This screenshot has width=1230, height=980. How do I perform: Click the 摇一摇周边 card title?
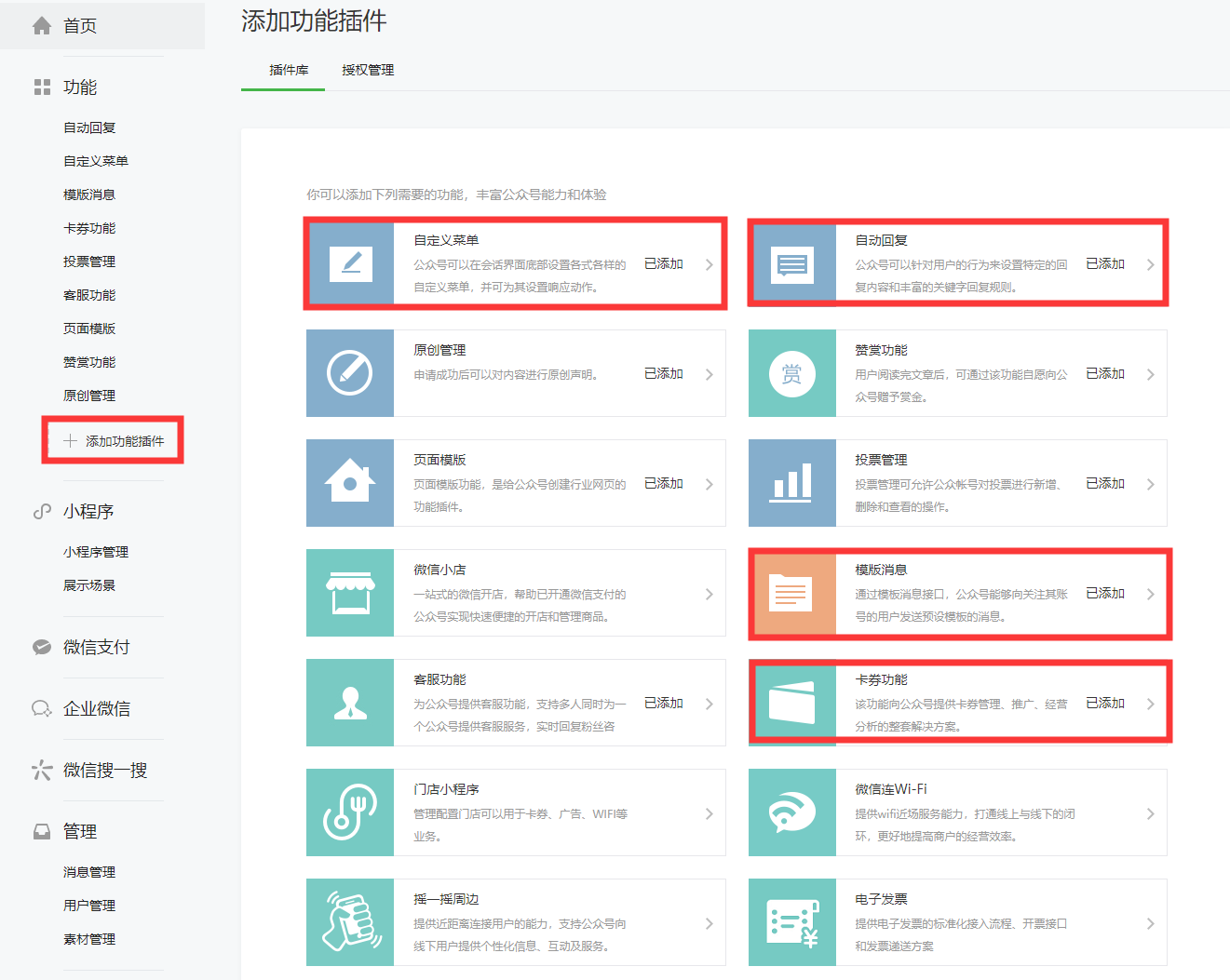coord(446,899)
